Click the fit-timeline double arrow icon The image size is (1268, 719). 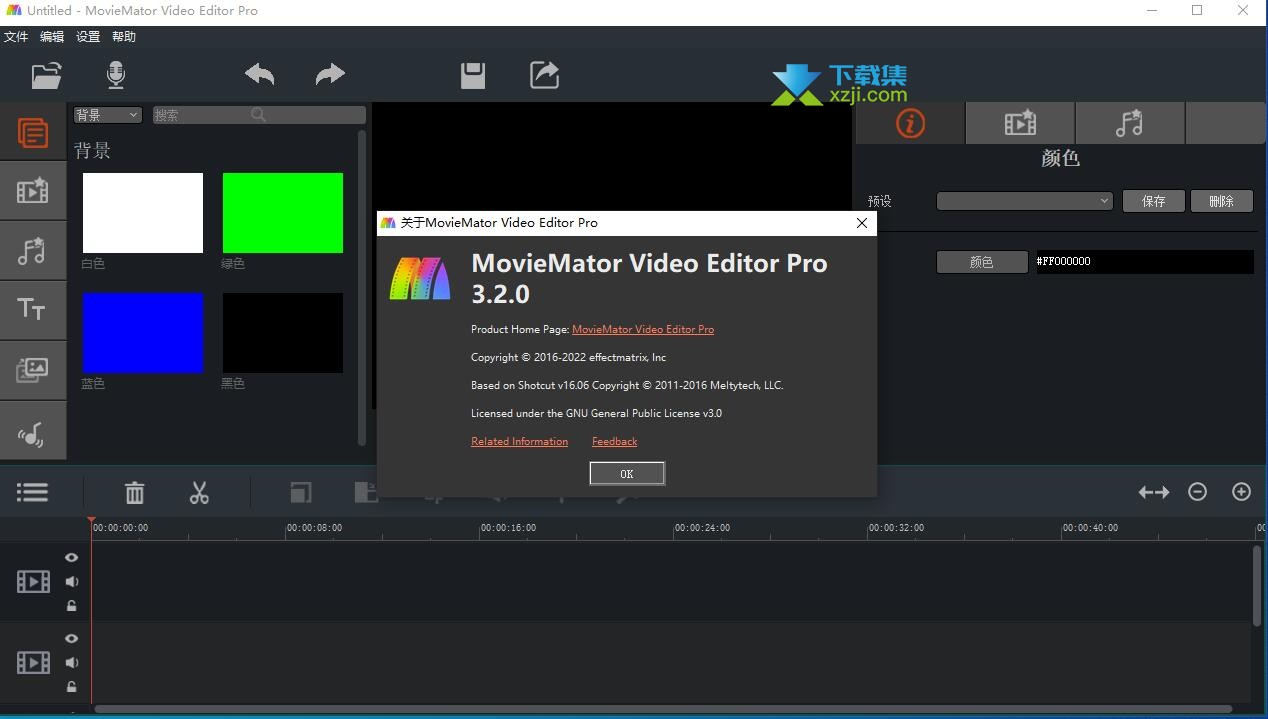(x=1154, y=492)
